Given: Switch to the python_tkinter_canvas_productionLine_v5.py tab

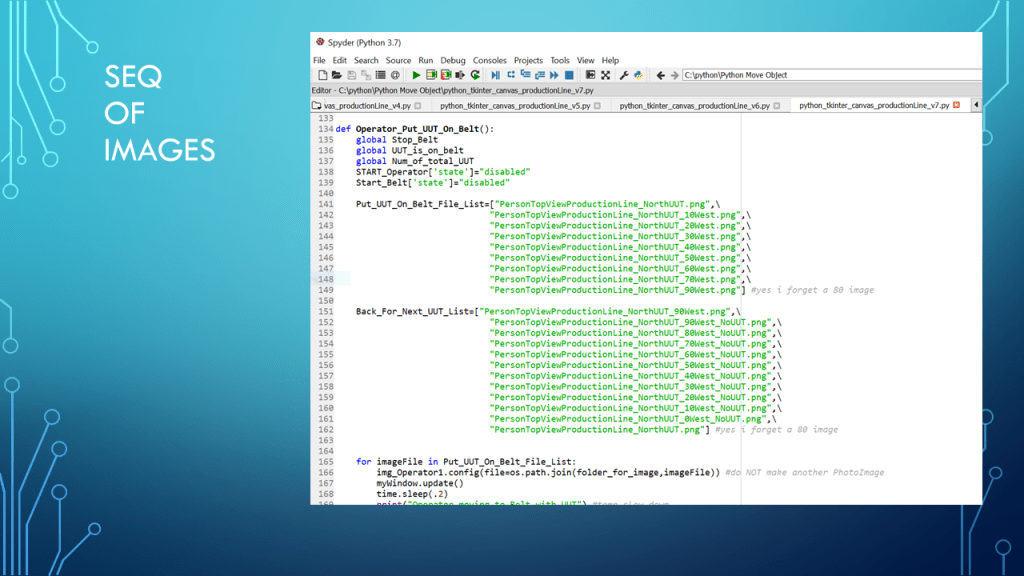Looking at the screenshot, I should 515,105.
